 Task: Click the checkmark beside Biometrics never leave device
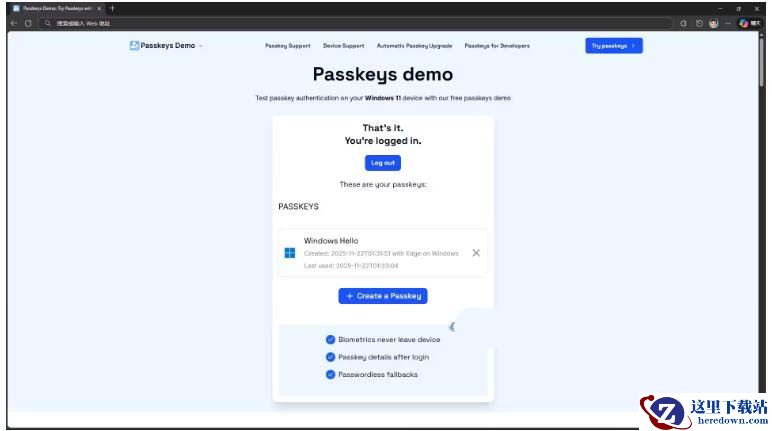(x=330, y=340)
